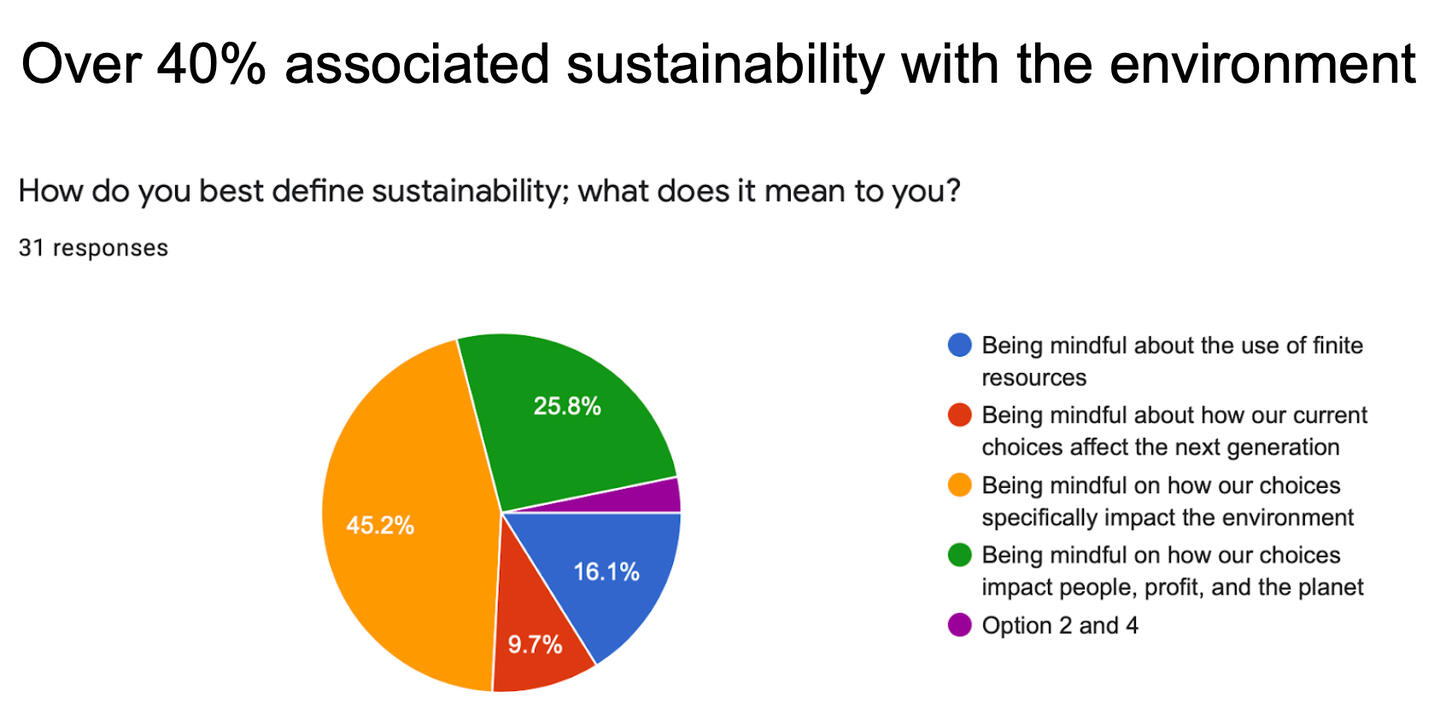
Task: Select the green 25.8% pie slice
Action: (570, 420)
